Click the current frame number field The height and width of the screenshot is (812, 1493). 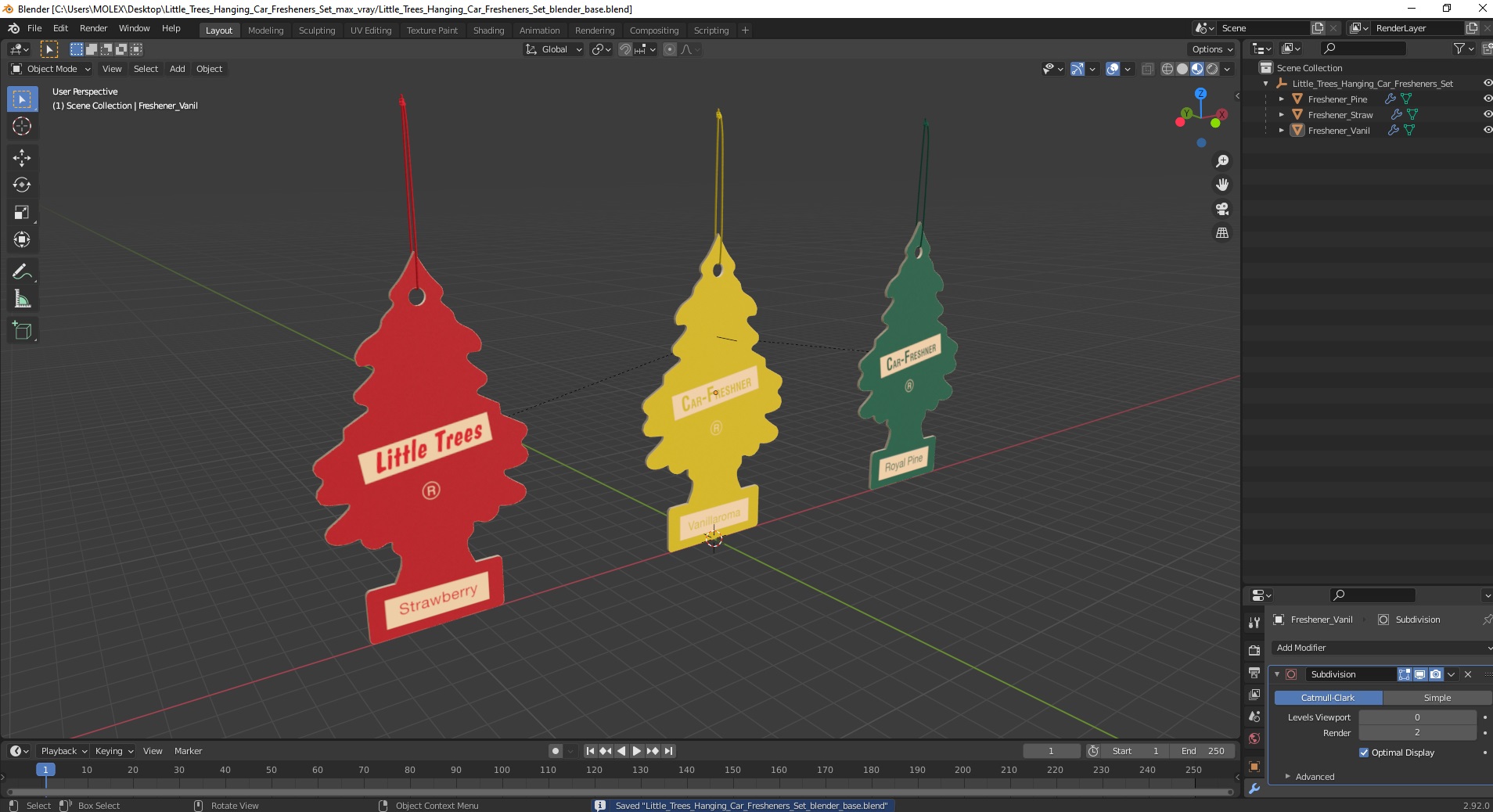pos(1051,751)
